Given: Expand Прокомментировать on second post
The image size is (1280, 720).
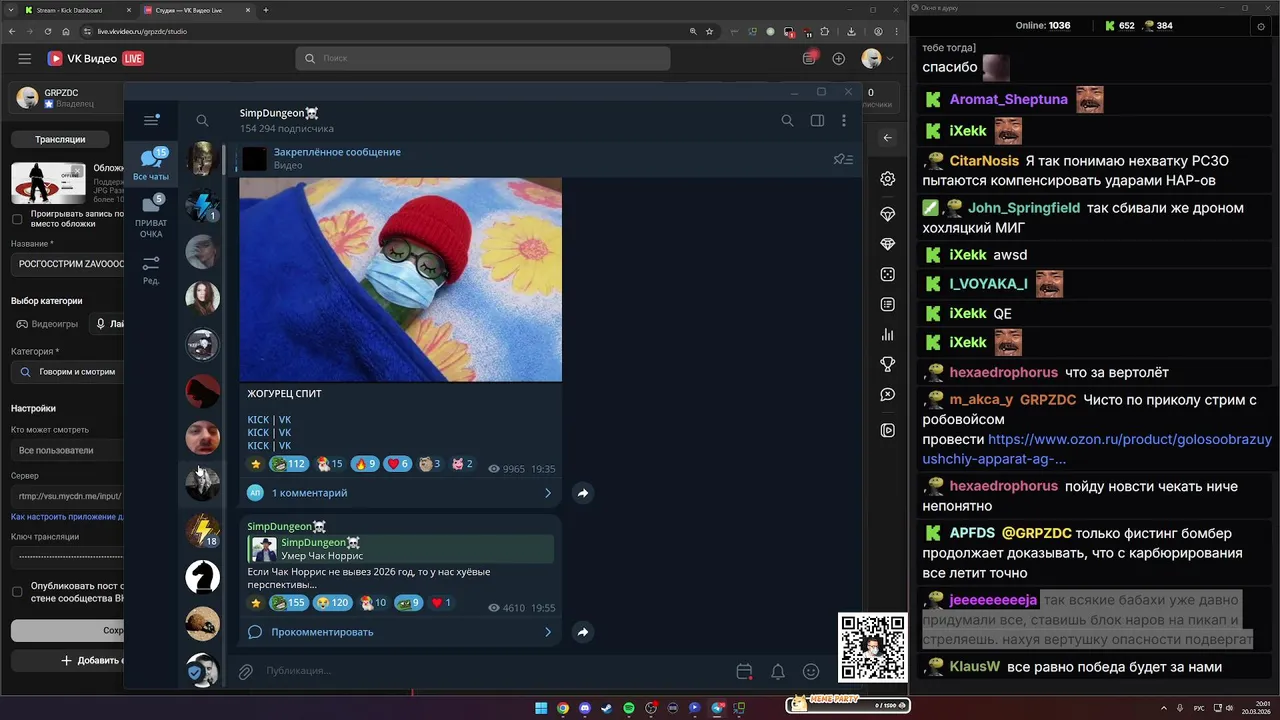Looking at the screenshot, I should coord(400,632).
